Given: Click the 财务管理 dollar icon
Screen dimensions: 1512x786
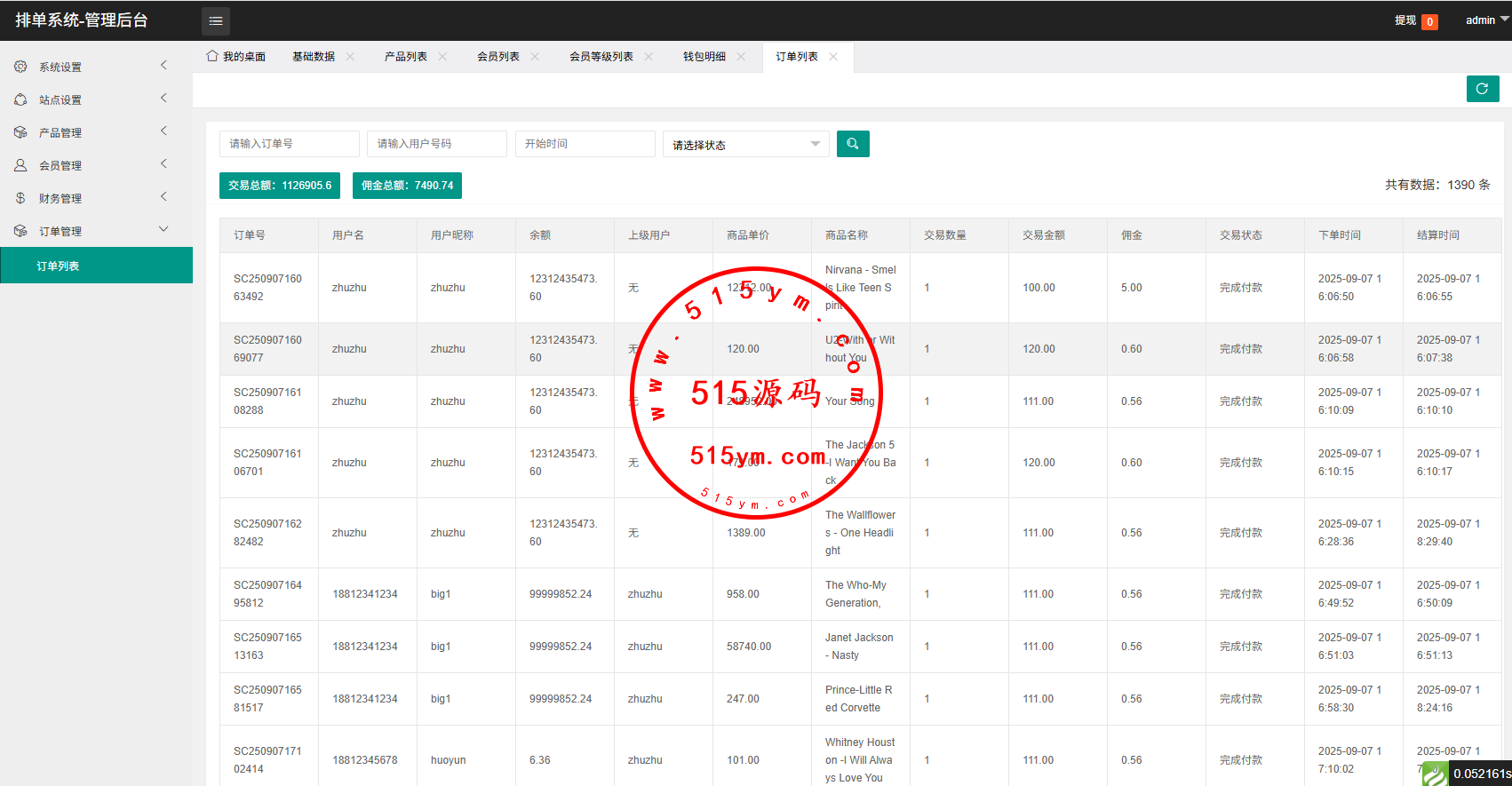Looking at the screenshot, I should pos(20,198).
